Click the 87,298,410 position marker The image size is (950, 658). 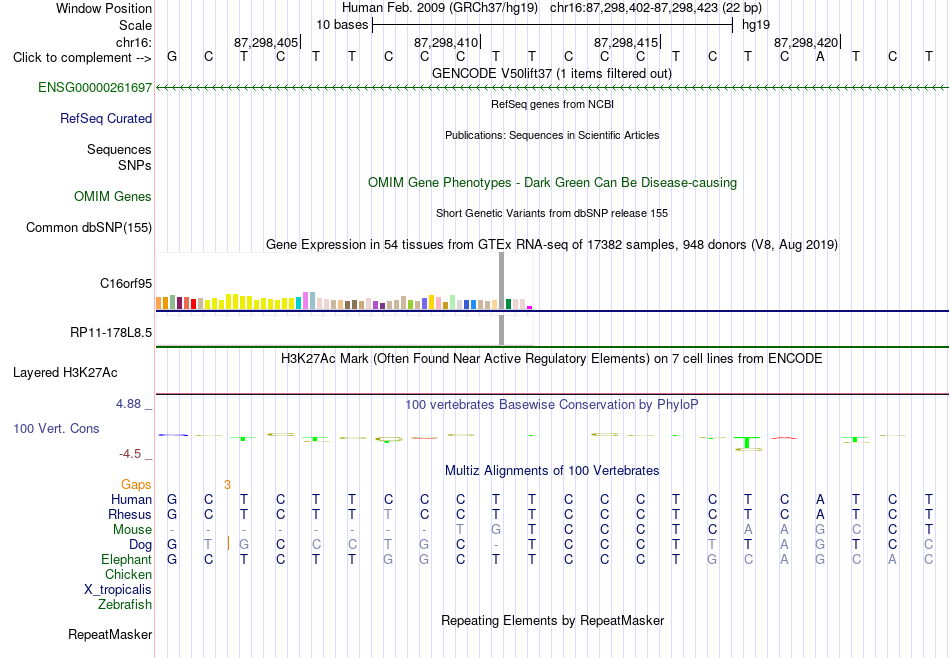(447, 42)
